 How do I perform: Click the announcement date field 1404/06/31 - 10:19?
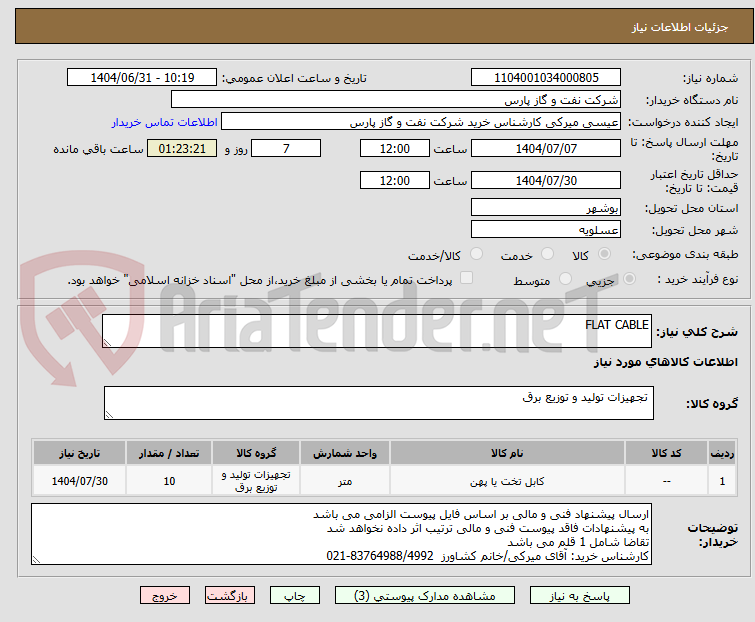coord(142,78)
